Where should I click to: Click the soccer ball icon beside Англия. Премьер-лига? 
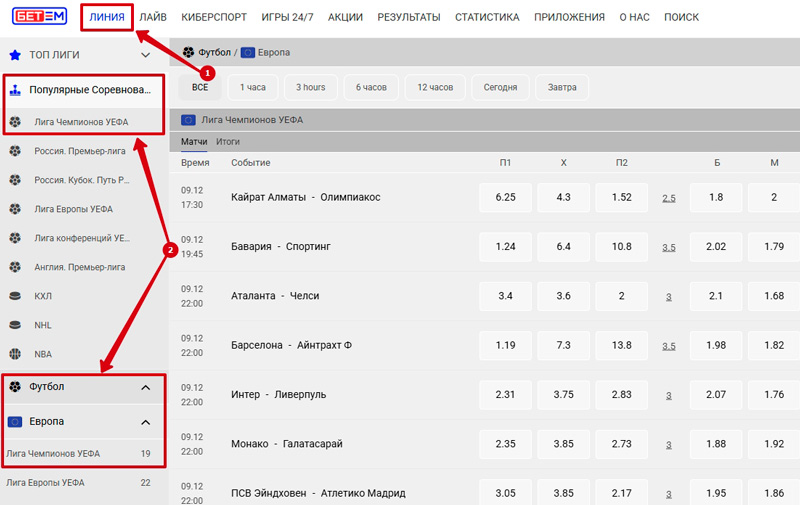[x=15, y=267]
